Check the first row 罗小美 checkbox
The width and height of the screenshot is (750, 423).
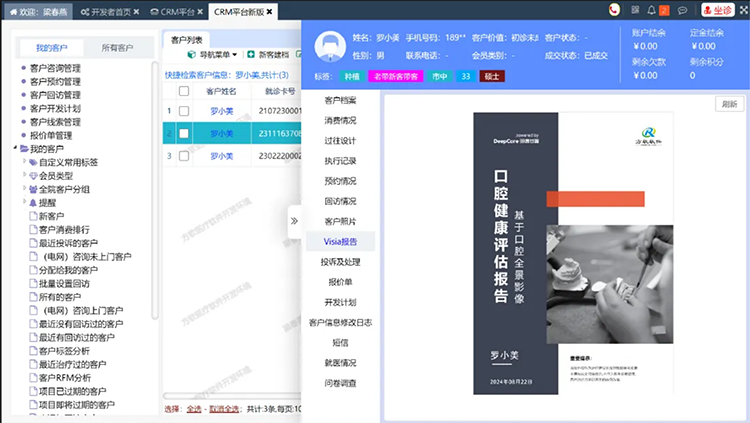[183, 110]
